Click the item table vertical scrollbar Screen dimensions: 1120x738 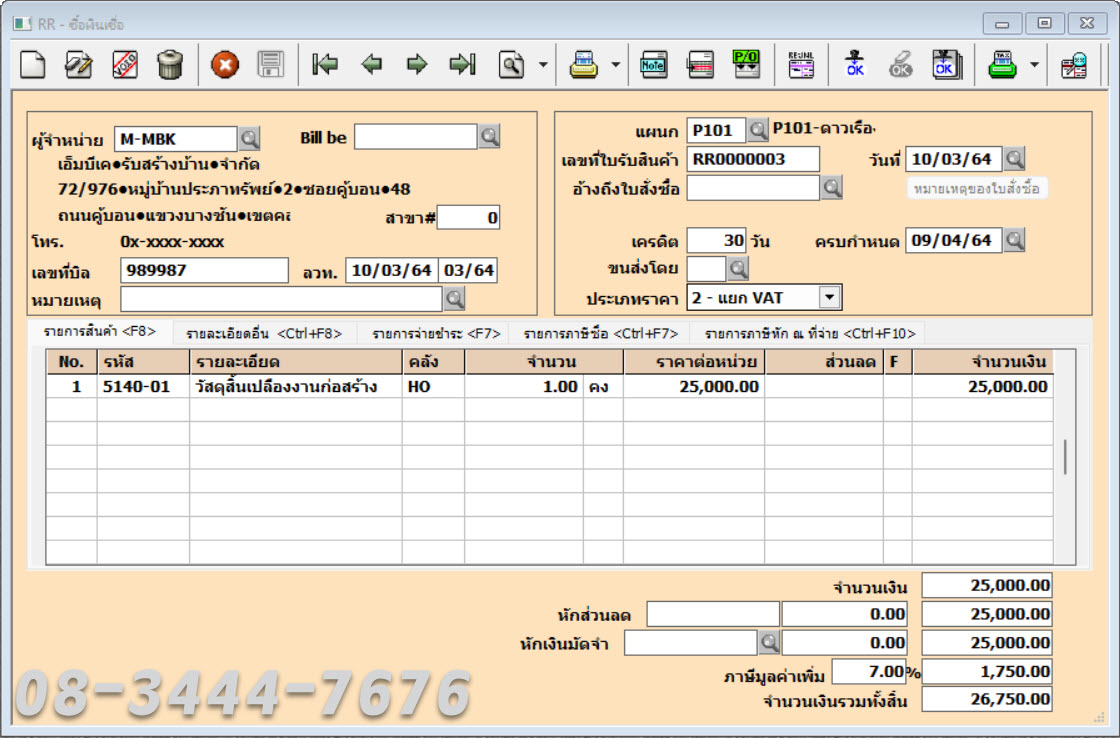pos(1064,457)
